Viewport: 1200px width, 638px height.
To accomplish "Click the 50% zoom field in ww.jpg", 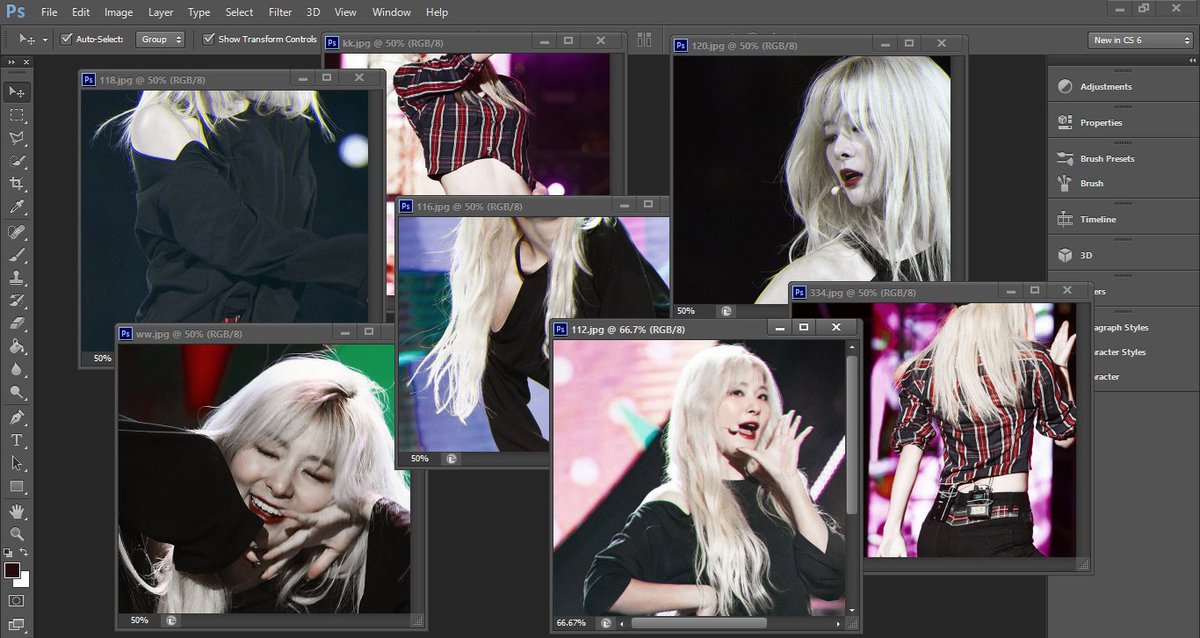I will 139,621.
